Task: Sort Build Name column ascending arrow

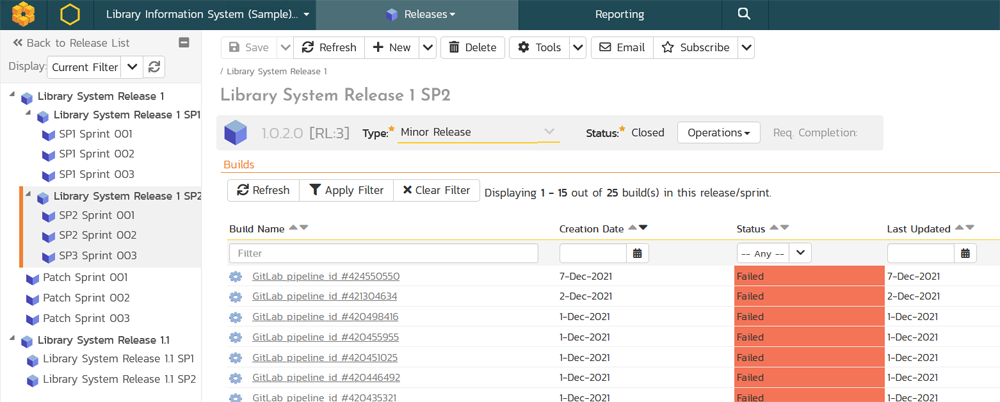Action: pos(293,228)
